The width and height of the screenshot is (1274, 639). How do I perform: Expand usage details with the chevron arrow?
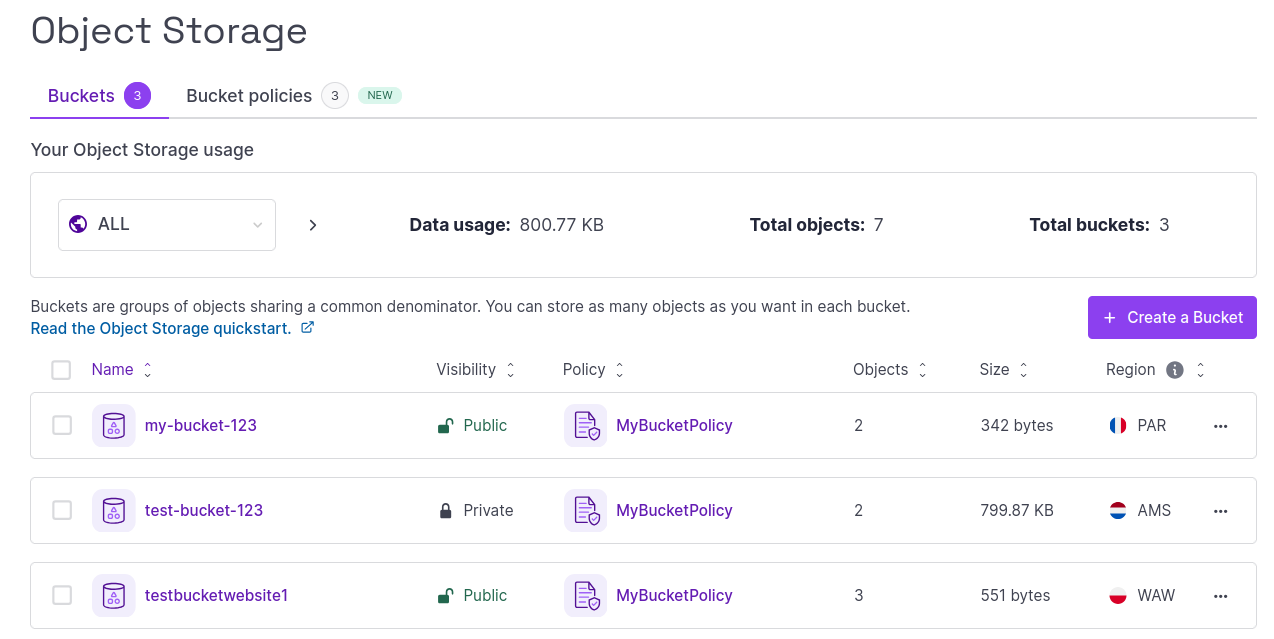tap(313, 225)
